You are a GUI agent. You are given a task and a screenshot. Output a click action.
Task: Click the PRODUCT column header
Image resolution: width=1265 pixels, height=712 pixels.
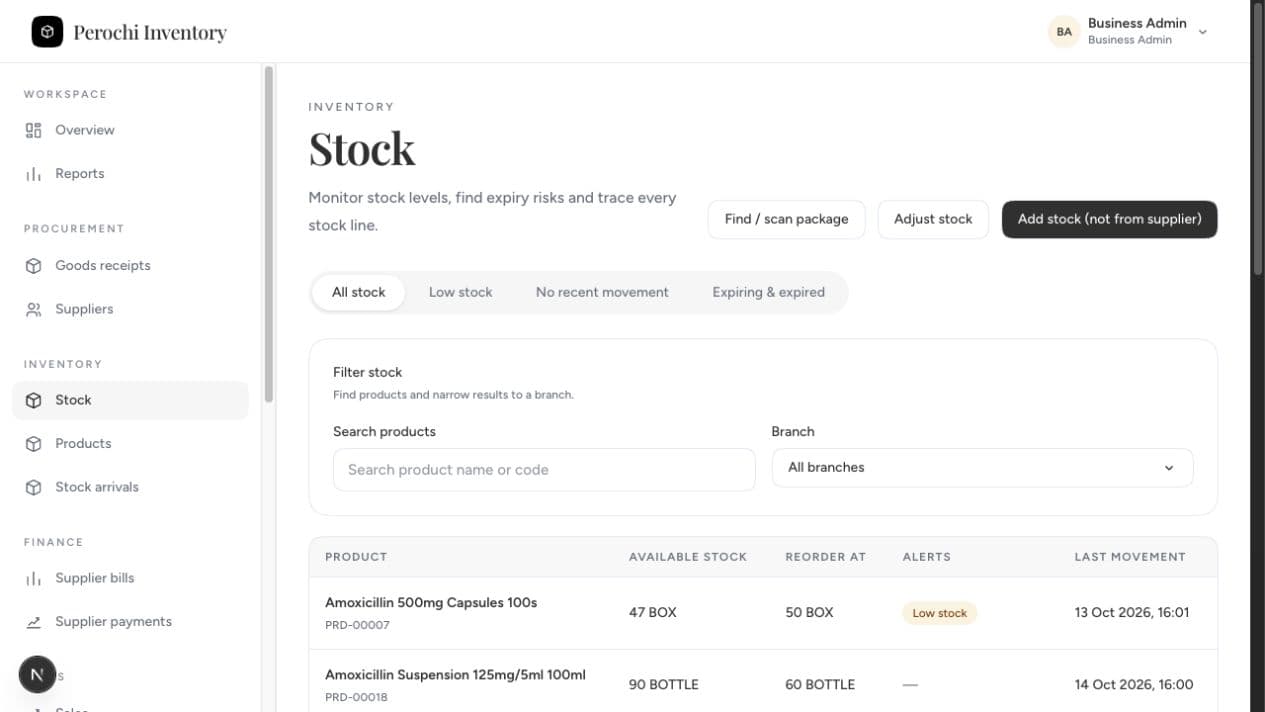tap(356, 557)
